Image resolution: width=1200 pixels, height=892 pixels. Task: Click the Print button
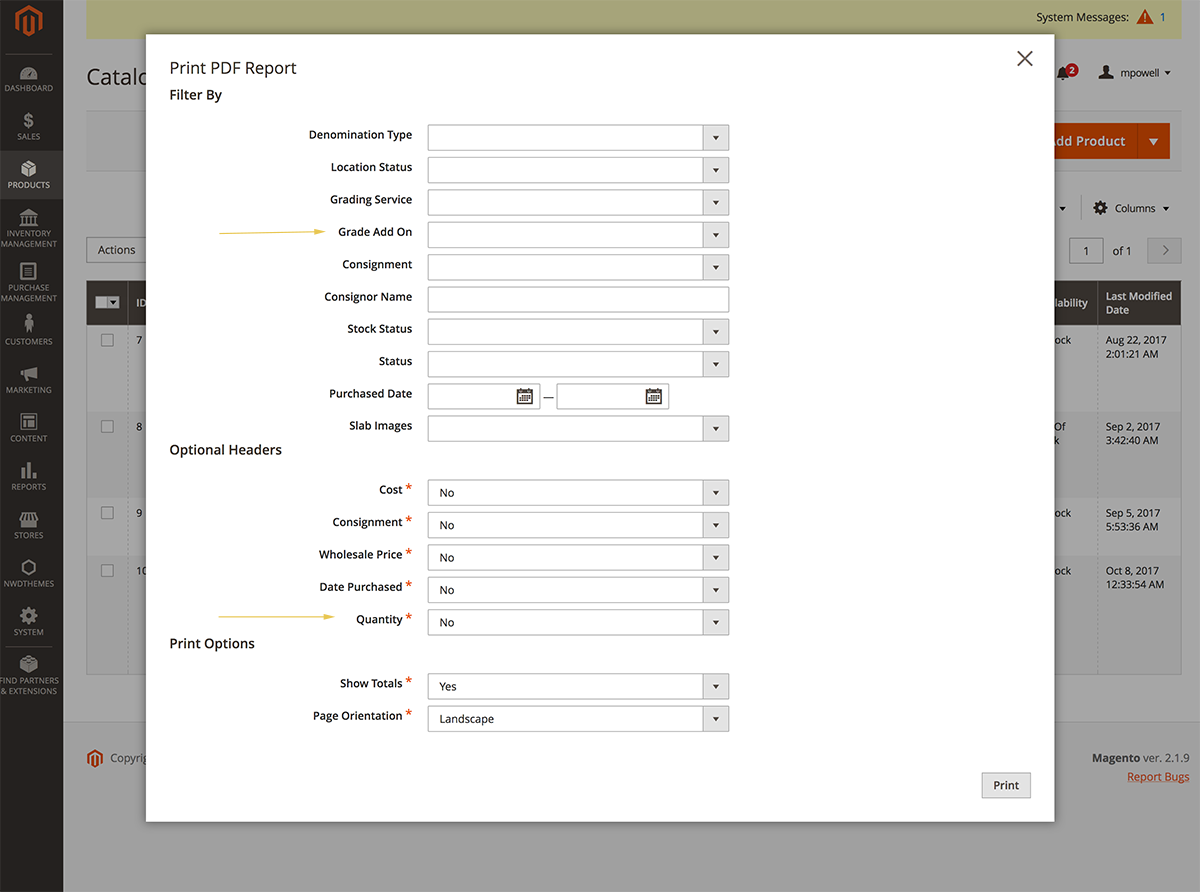coord(1006,785)
